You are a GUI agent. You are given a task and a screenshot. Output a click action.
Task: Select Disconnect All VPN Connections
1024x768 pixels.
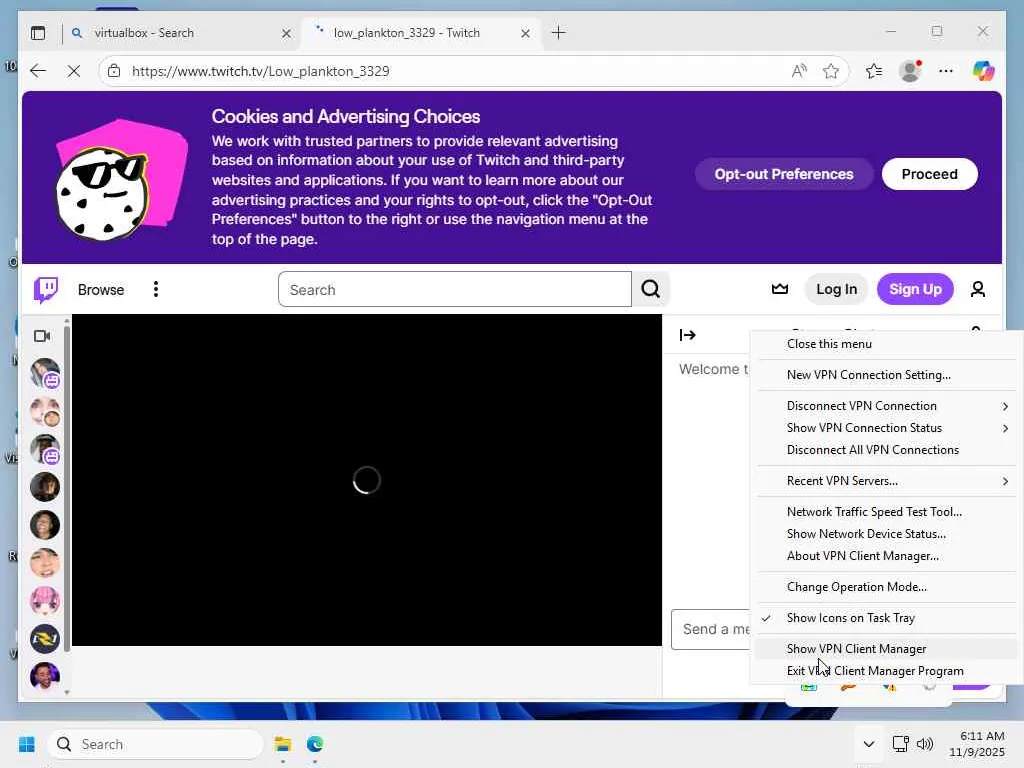[887, 450]
